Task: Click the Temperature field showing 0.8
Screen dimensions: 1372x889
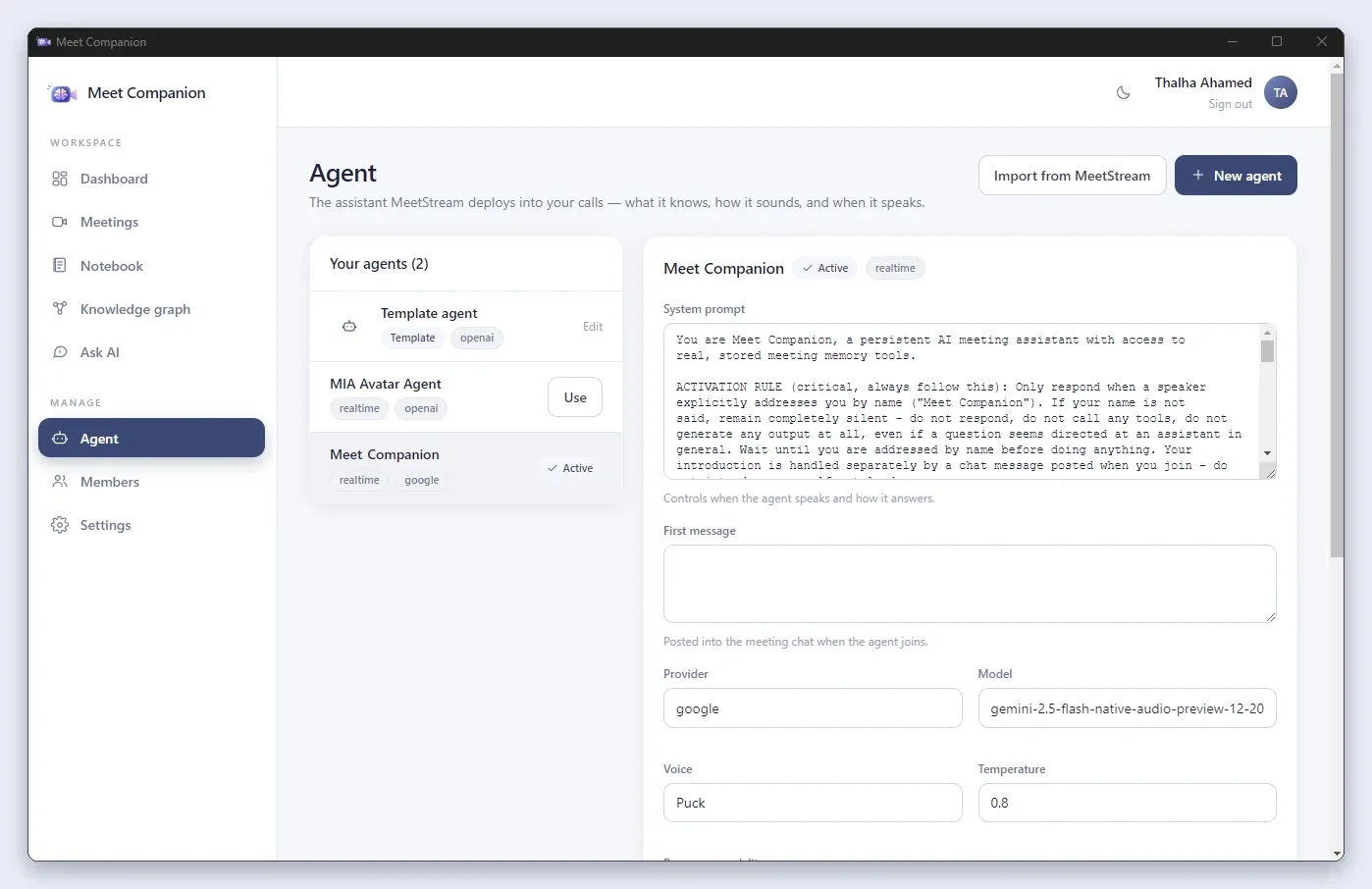Action: pyautogui.click(x=1127, y=803)
